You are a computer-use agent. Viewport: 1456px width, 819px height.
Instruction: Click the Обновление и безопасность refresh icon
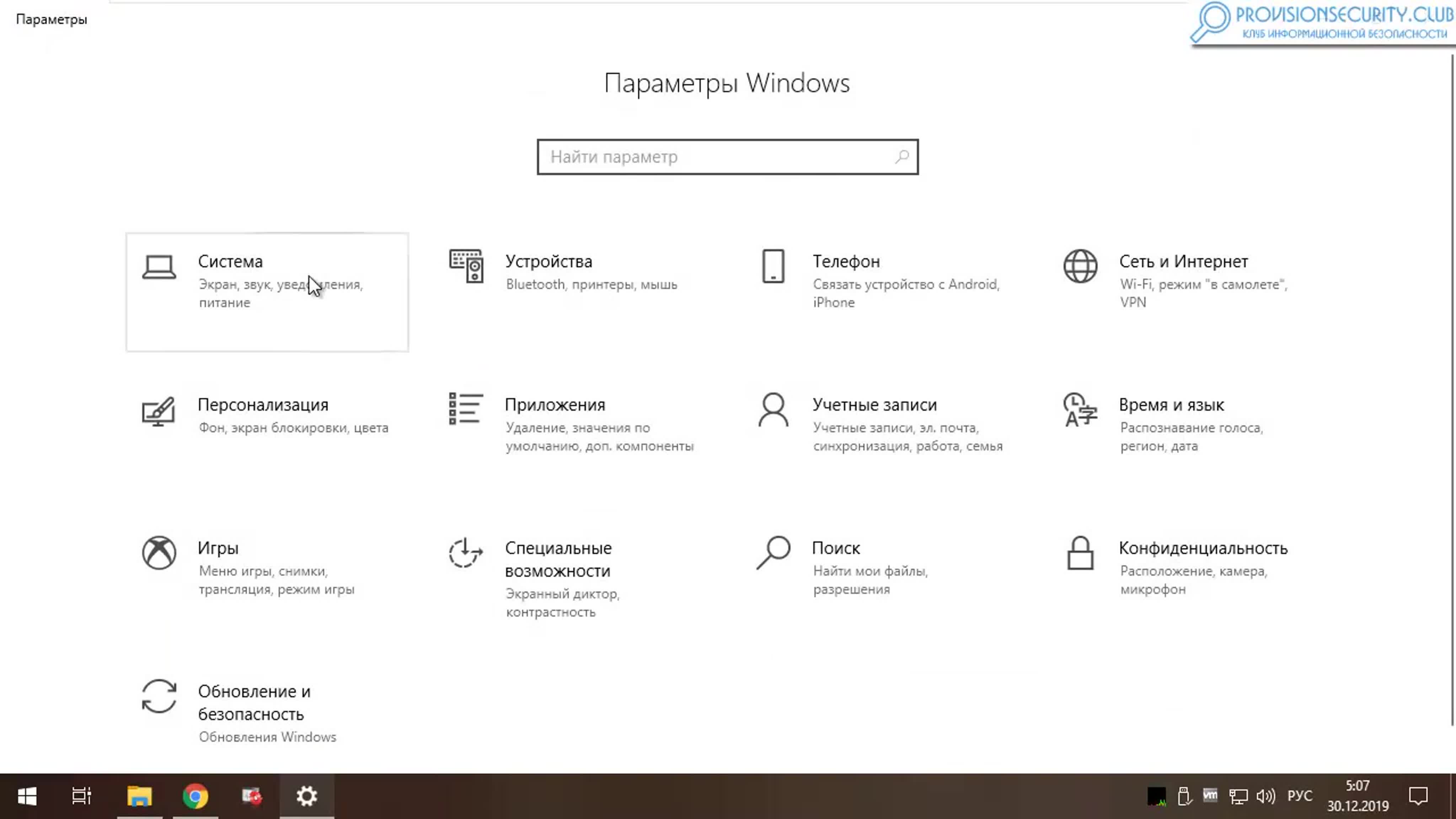coord(159,696)
